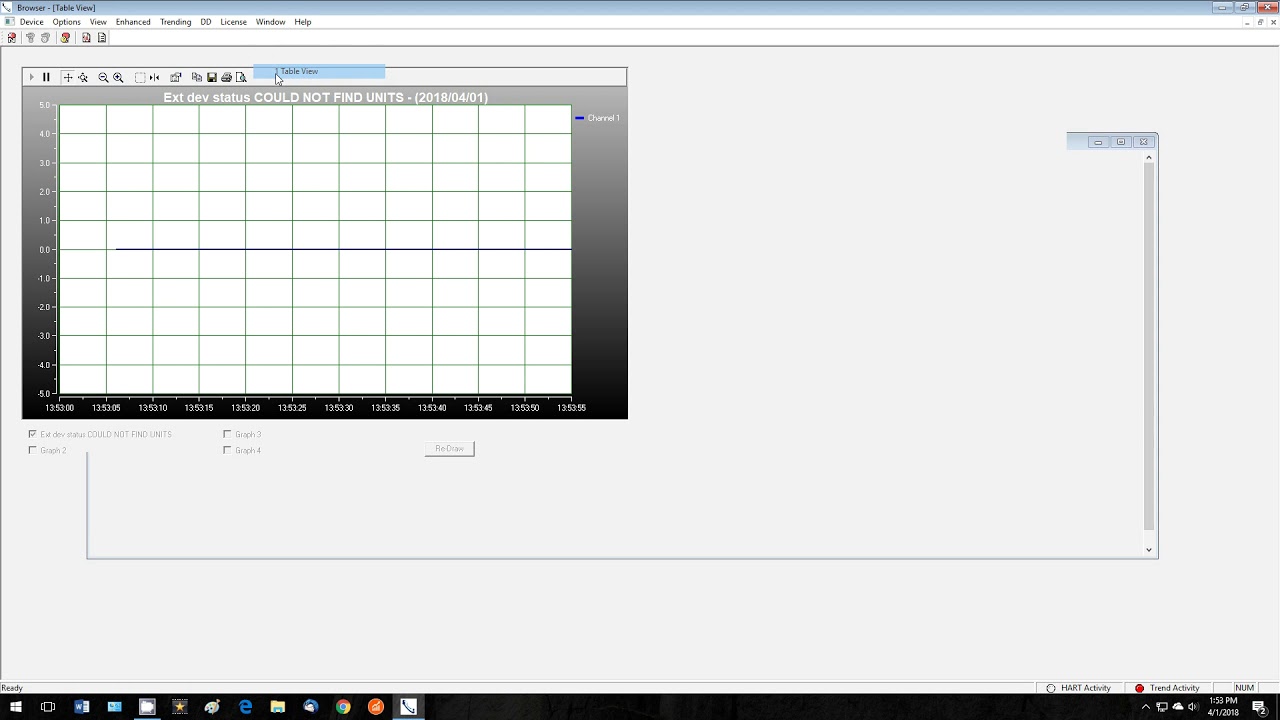Open Task View on the taskbar
This screenshot has width=1280, height=720.
(48, 707)
